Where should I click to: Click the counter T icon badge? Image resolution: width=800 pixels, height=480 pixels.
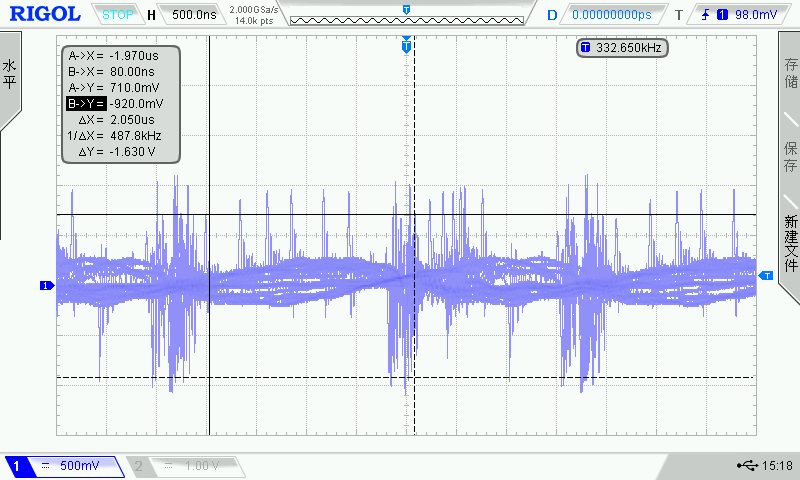(x=585, y=48)
